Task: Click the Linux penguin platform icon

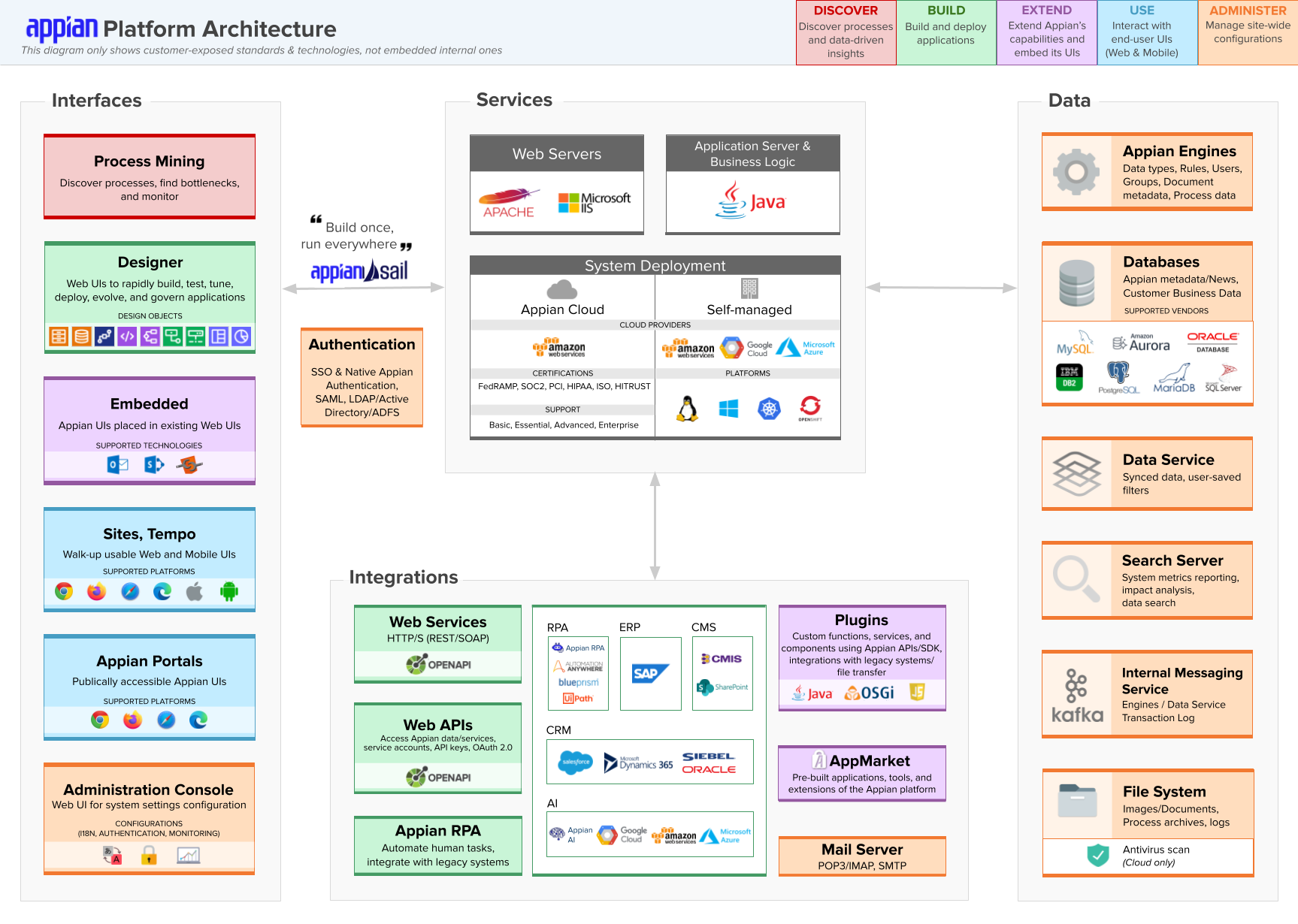Action: coord(687,409)
